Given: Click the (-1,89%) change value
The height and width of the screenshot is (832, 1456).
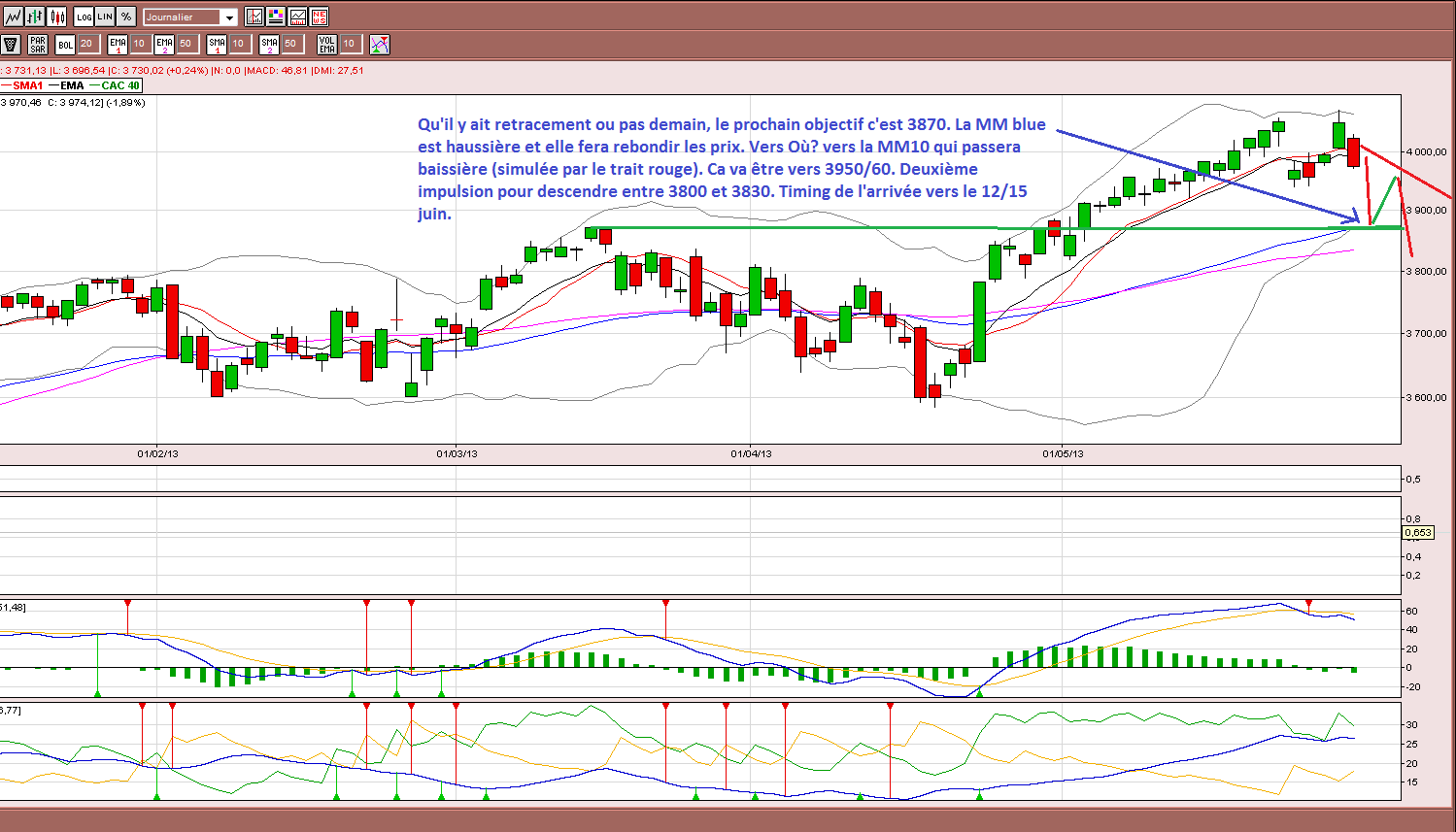Looking at the screenshot, I should (125, 102).
